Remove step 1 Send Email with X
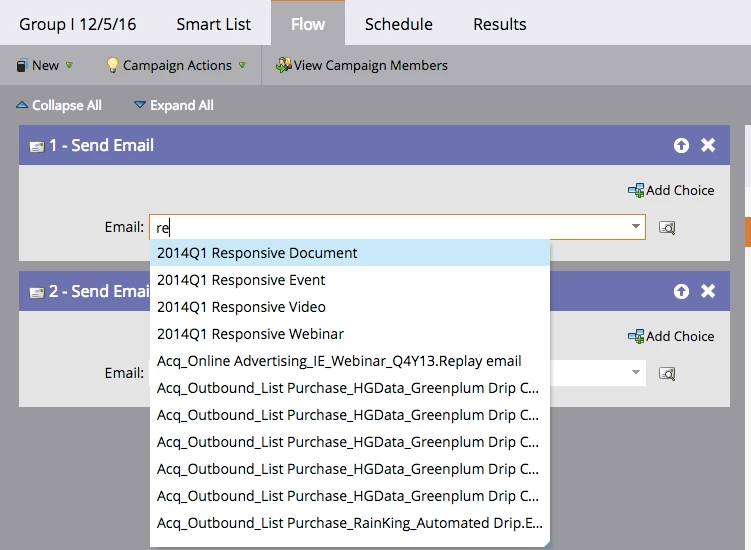 point(708,145)
